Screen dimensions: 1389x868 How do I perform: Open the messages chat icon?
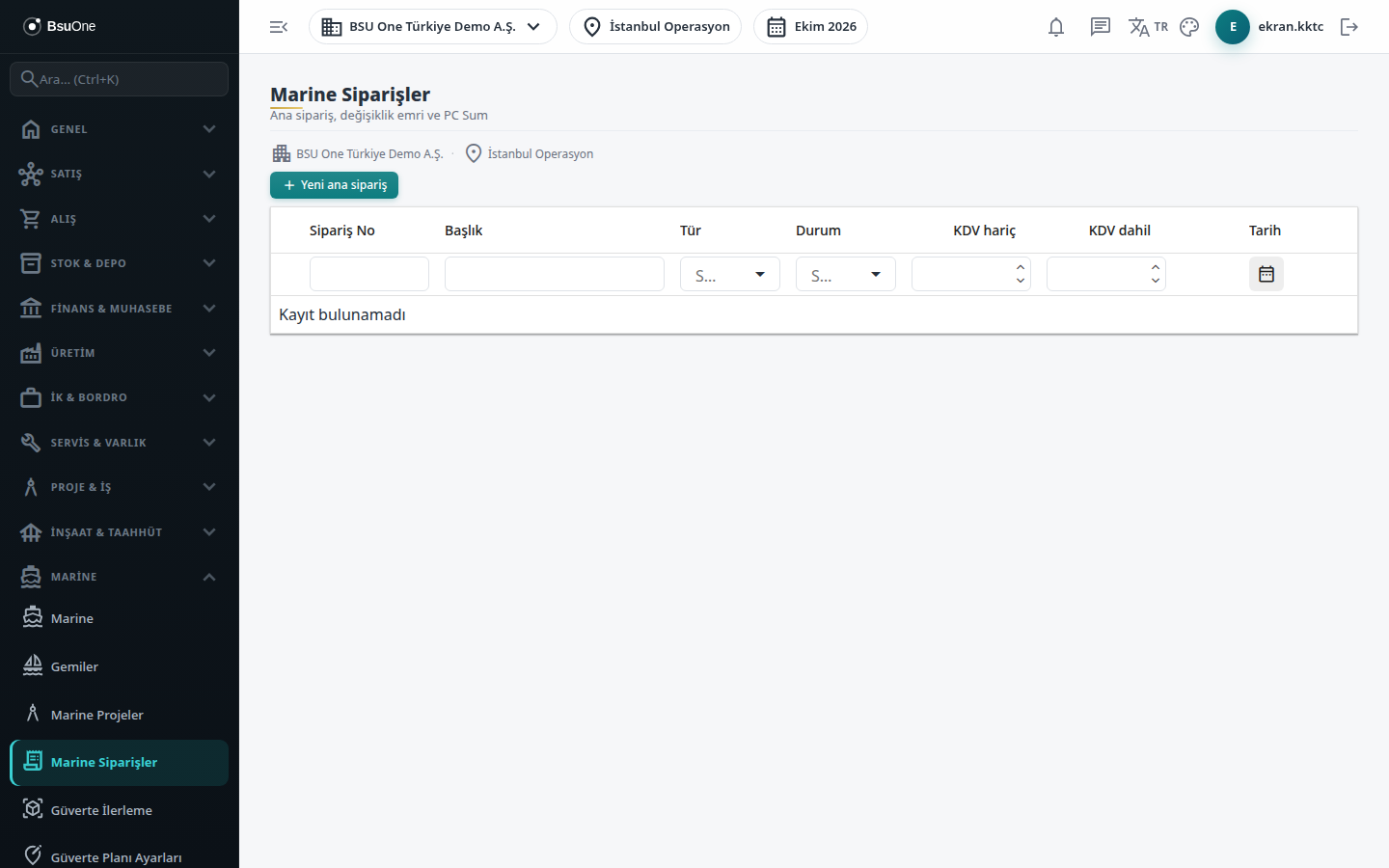click(1101, 27)
